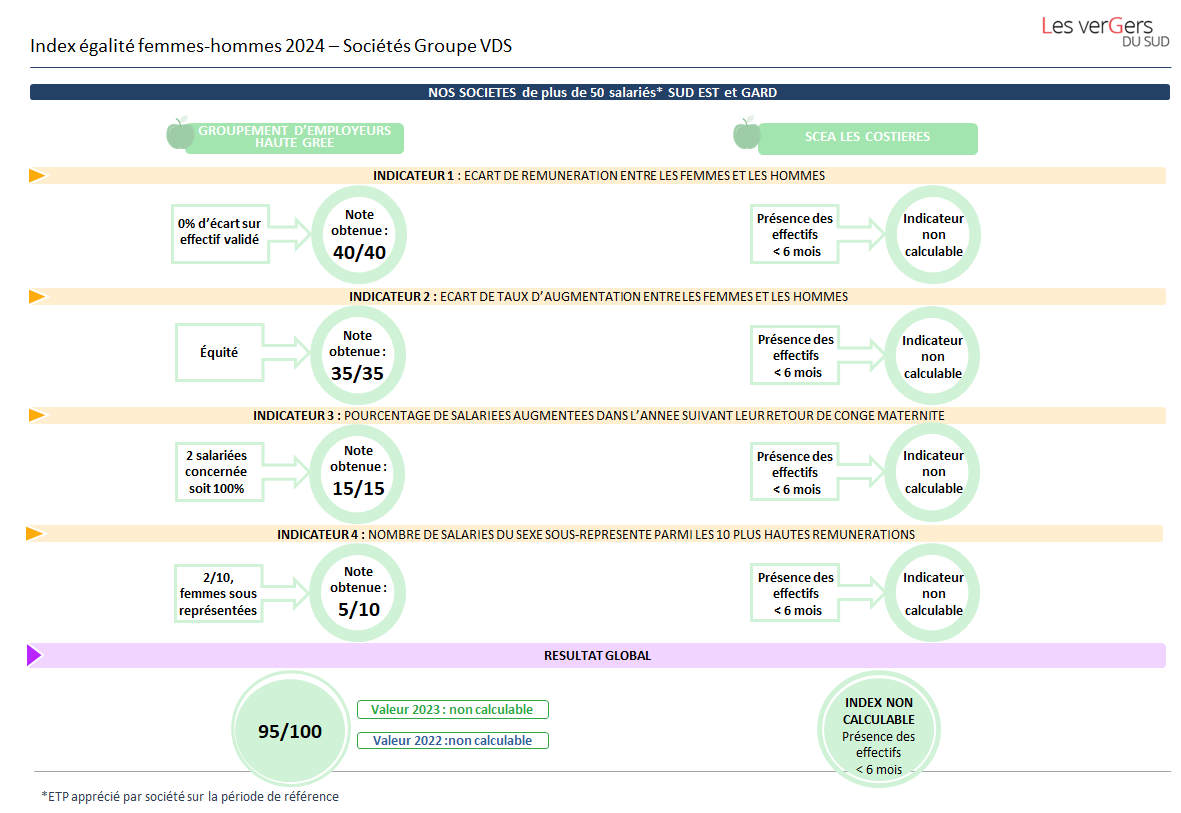
Task: Select the 'Groupement d'Employeurs Haute Grée' label
Action: click(x=294, y=139)
